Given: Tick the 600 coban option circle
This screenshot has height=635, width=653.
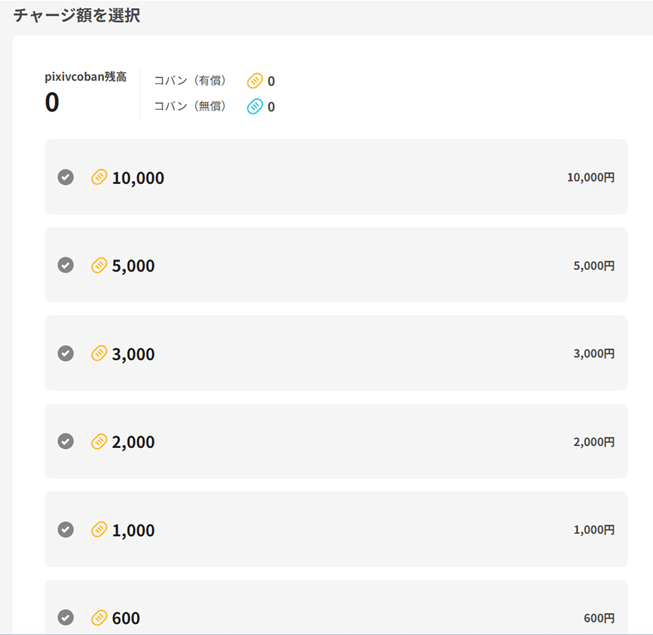Looking at the screenshot, I should 66,617.
